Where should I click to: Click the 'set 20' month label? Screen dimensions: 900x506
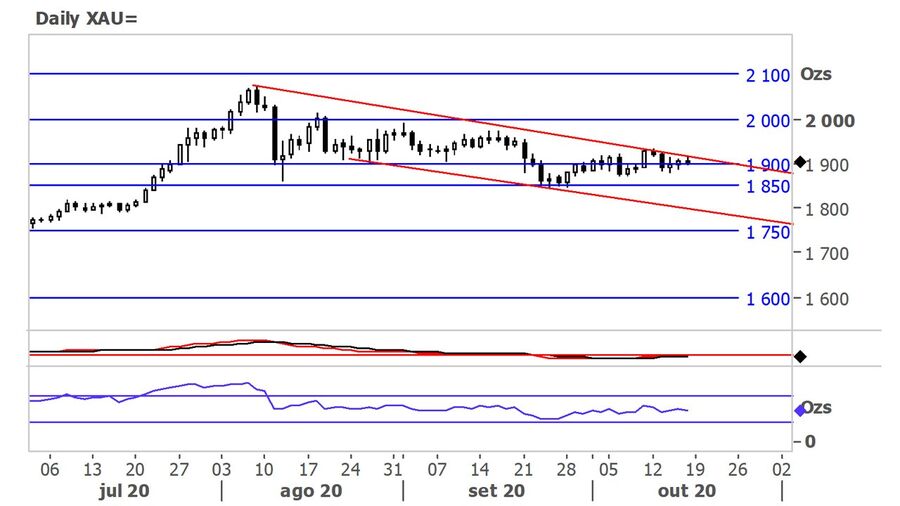point(496,491)
